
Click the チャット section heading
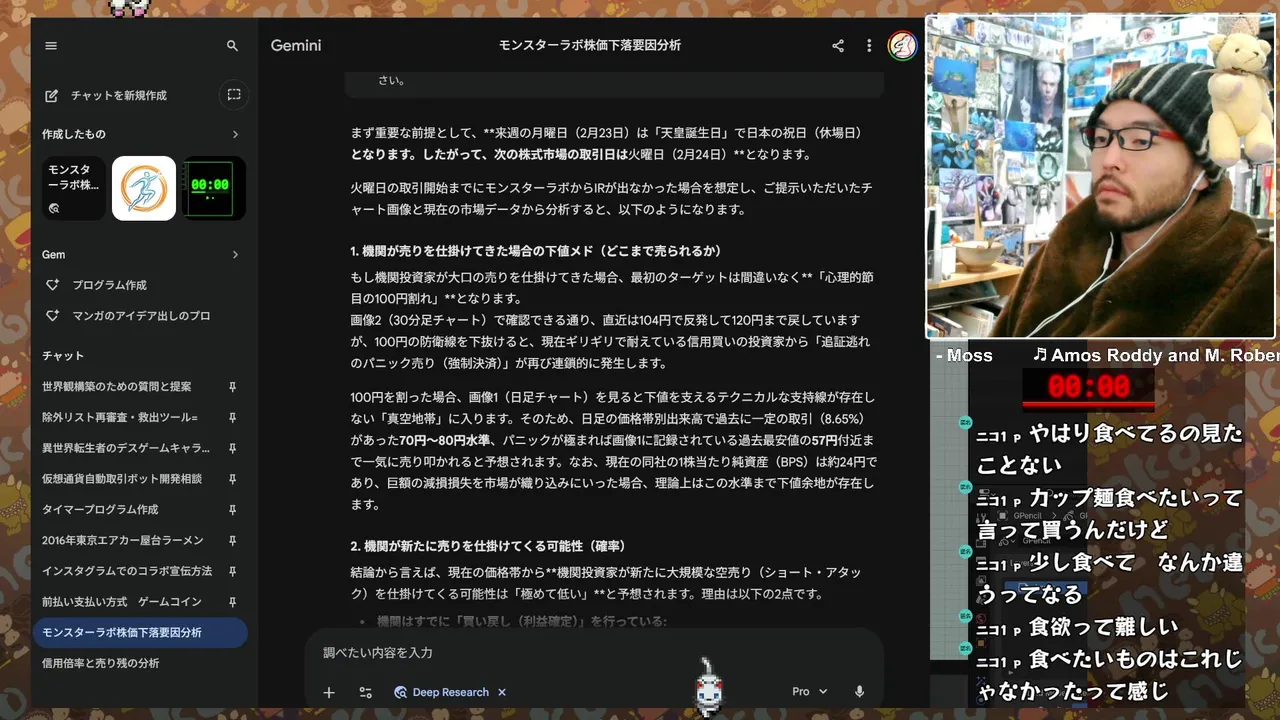[x=63, y=356]
